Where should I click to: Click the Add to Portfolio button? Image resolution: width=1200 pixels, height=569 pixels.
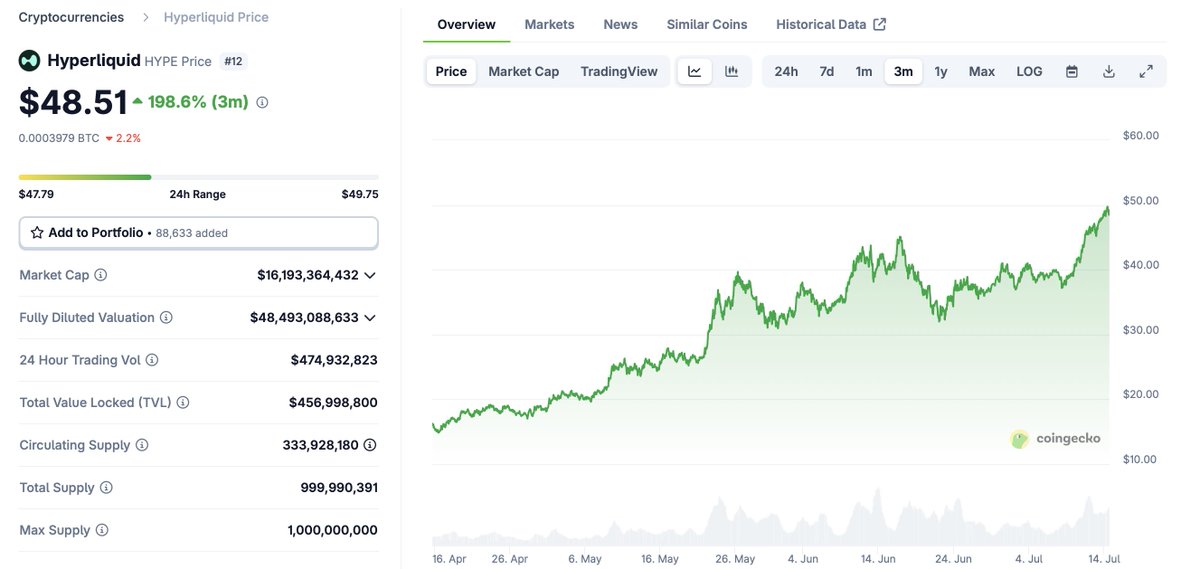coord(199,232)
